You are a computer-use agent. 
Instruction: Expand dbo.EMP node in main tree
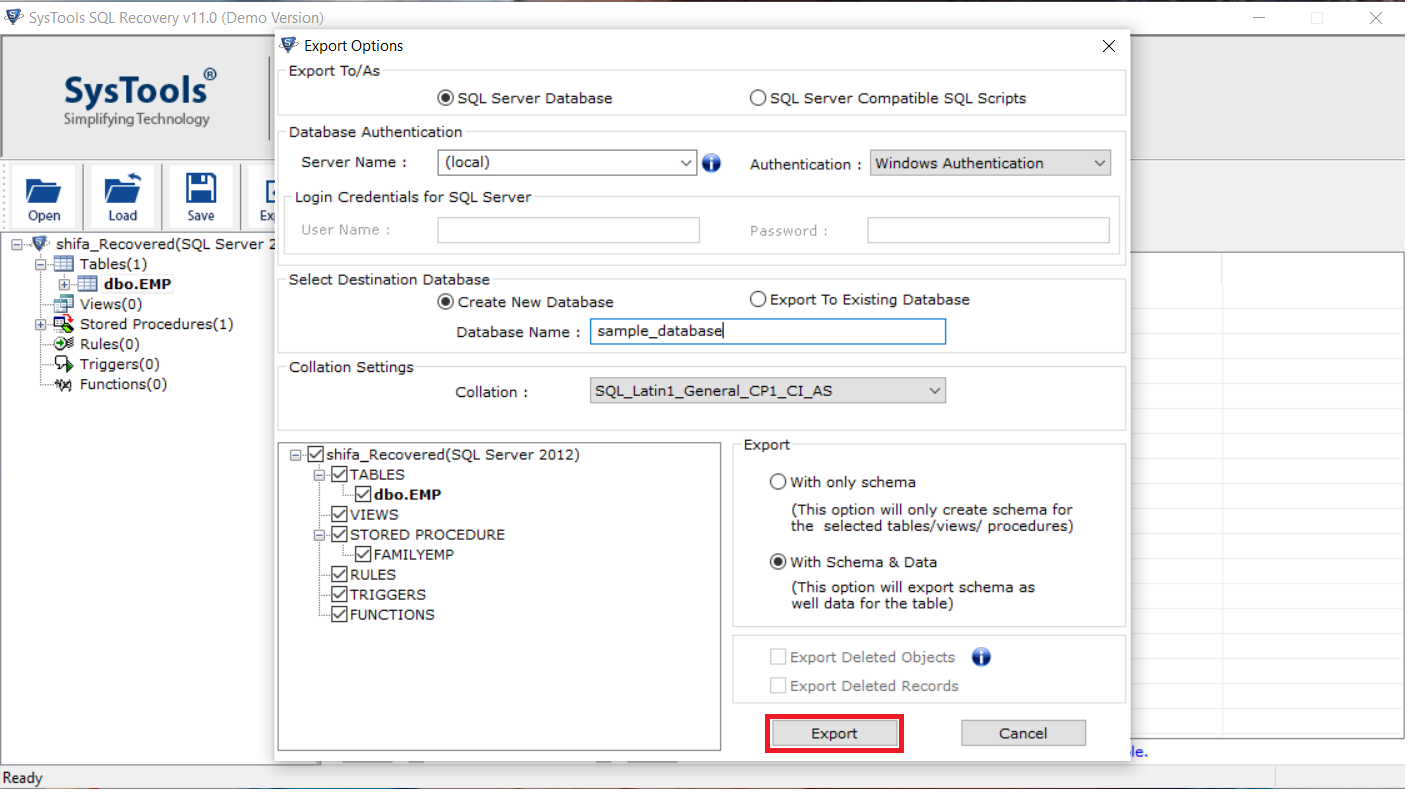click(65, 284)
